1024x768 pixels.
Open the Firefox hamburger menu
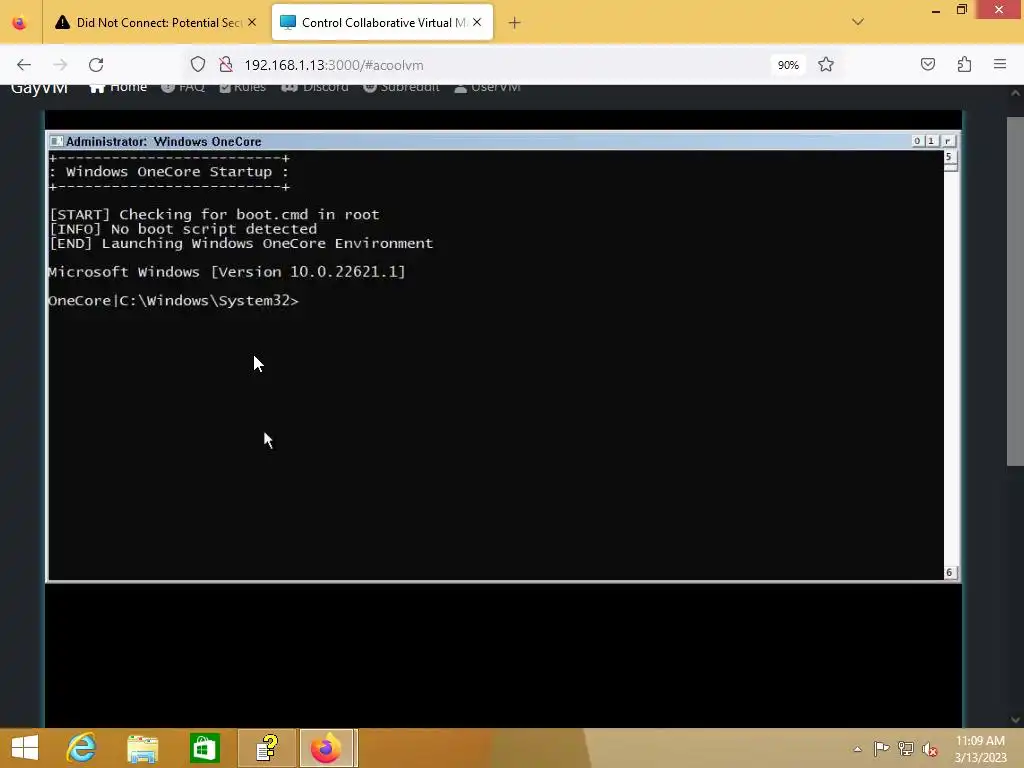point(1000,64)
